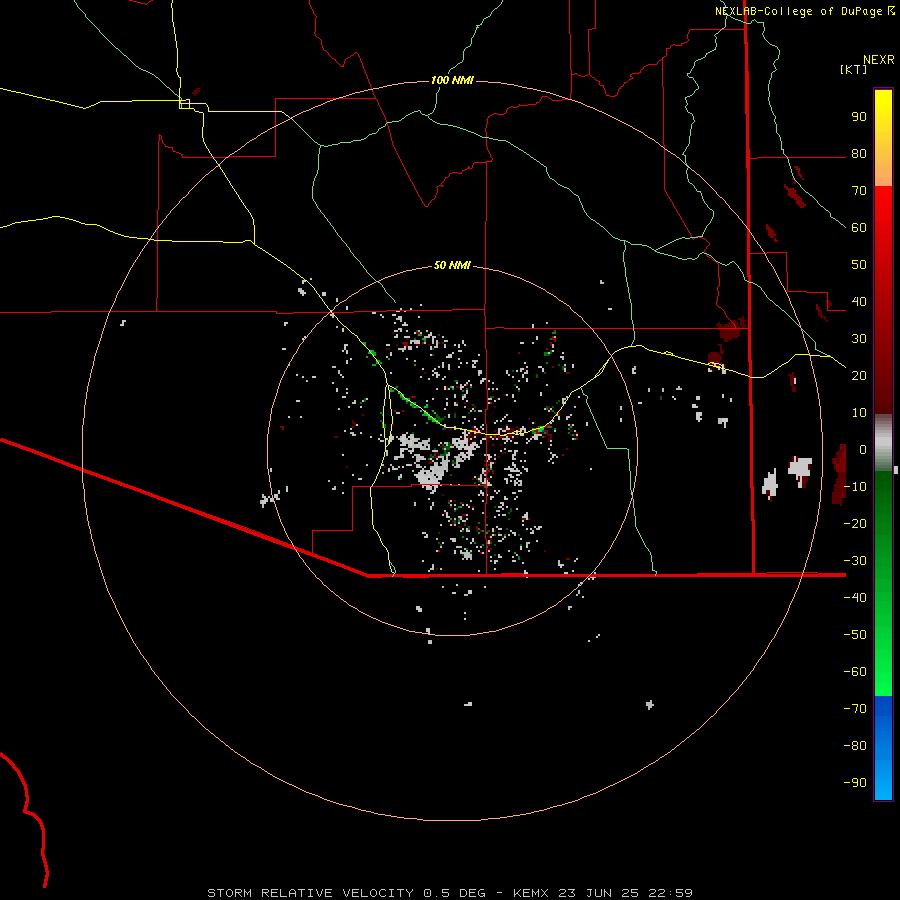This screenshot has height=900, width=900.
Task: Click the -50 value on velocity scale
Action: (x=855, y=635)
